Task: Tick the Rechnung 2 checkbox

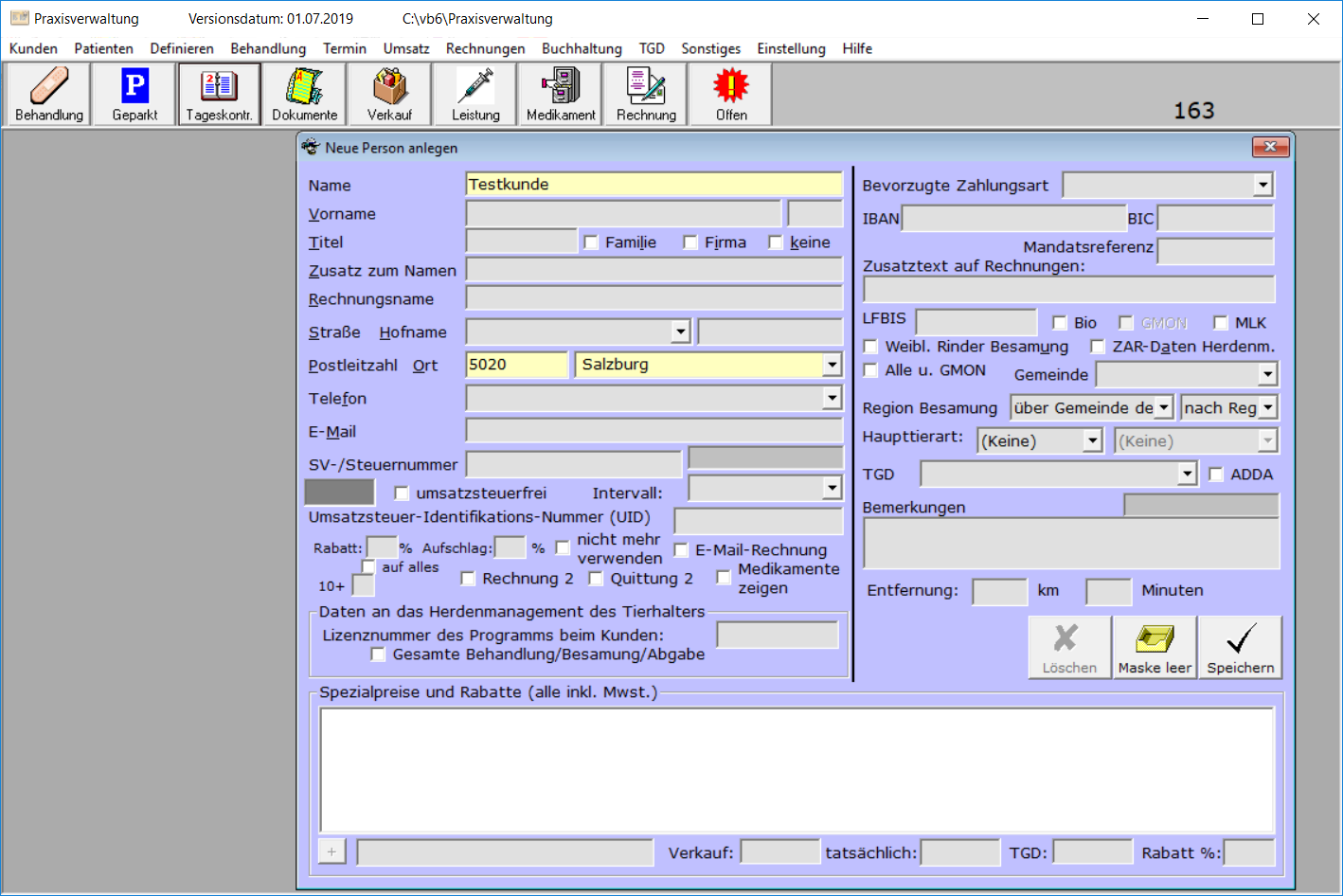Action: 468,579
